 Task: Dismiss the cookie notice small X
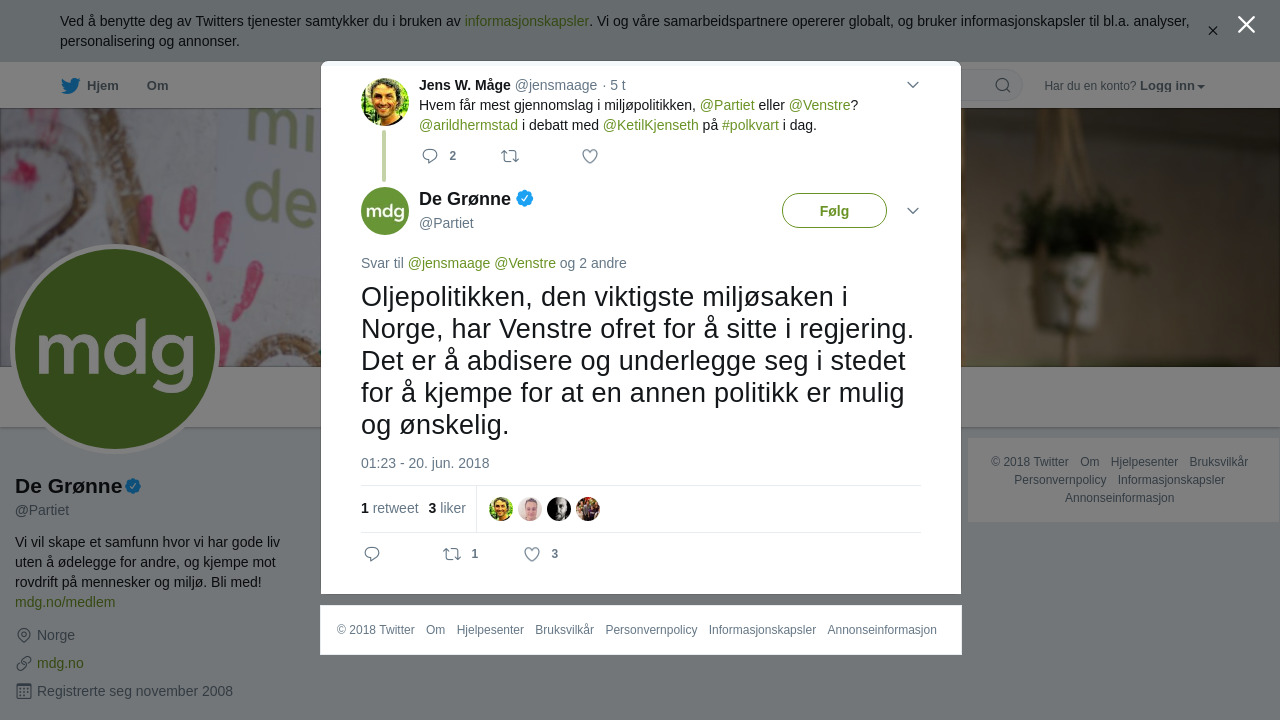(1212, 31)
